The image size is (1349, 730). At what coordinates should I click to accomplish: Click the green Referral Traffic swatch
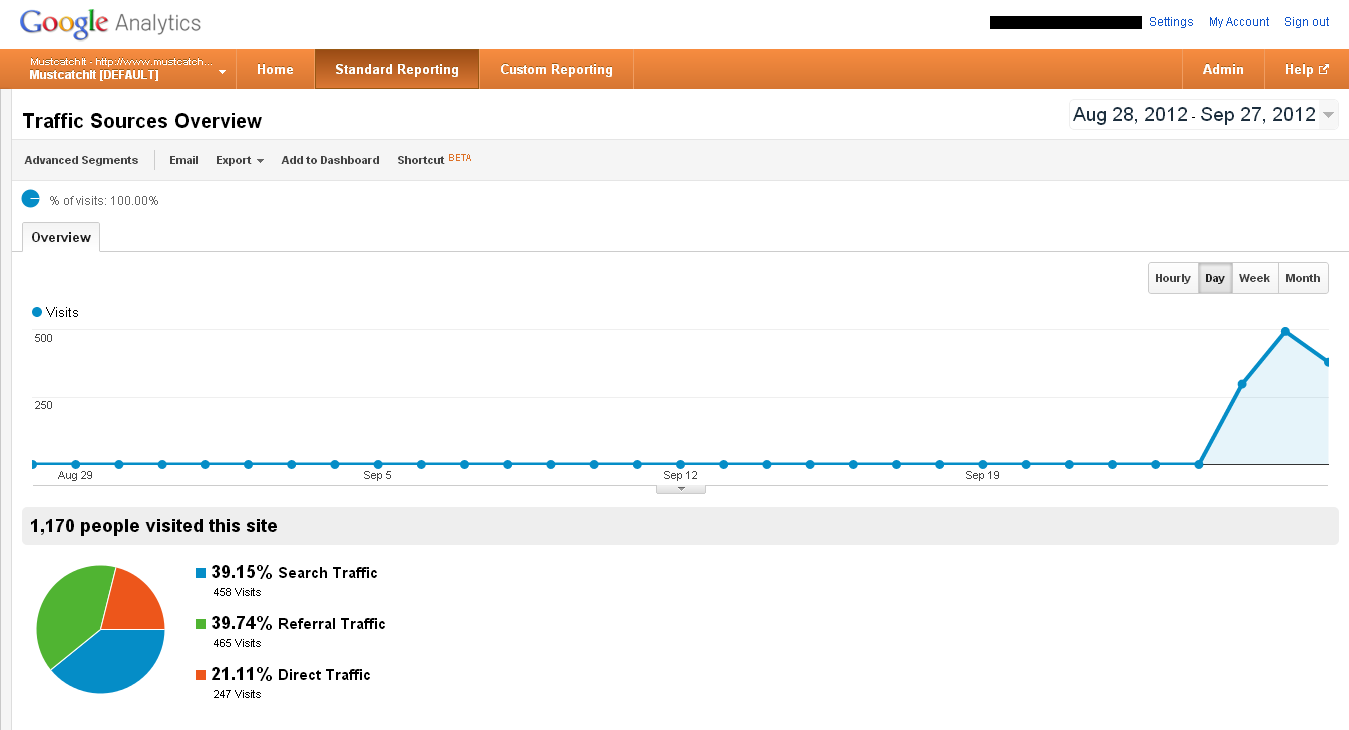coord(201,624)
